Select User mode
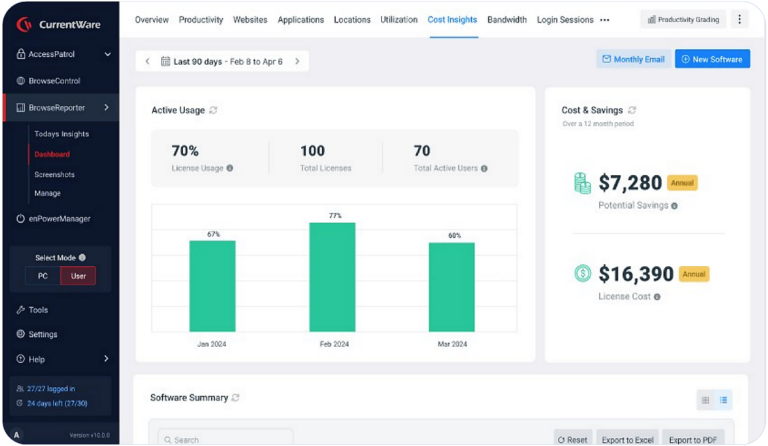Viewport: 768px width, 446px height. coord(78,276)
